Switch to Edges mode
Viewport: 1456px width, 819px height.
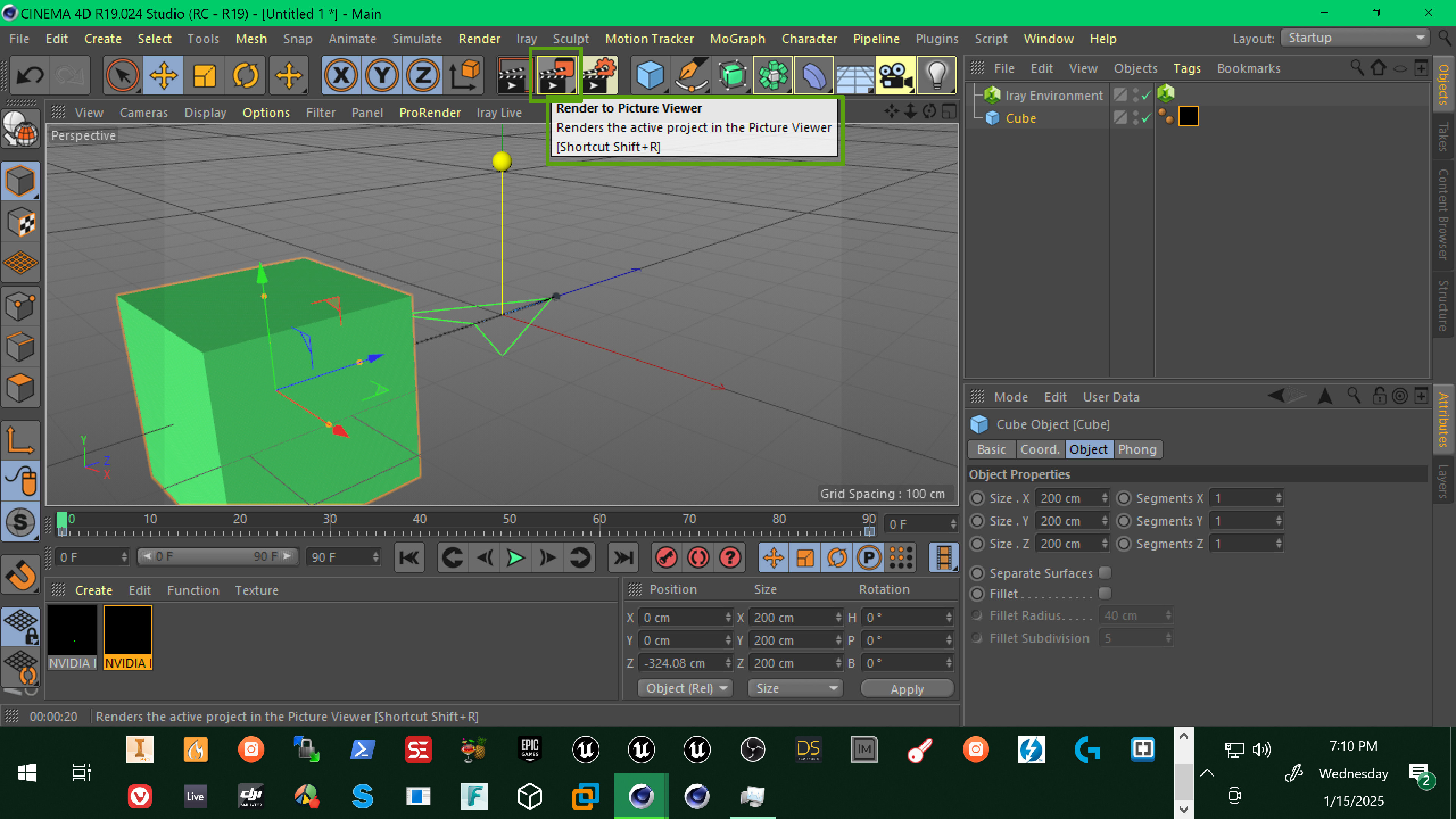coord(21,347)
